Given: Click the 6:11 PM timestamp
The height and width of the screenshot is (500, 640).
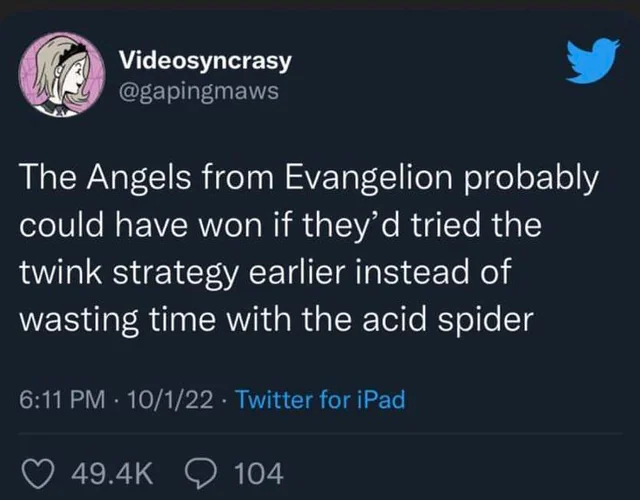Looking at the screenshot, I should pos(61,401).
